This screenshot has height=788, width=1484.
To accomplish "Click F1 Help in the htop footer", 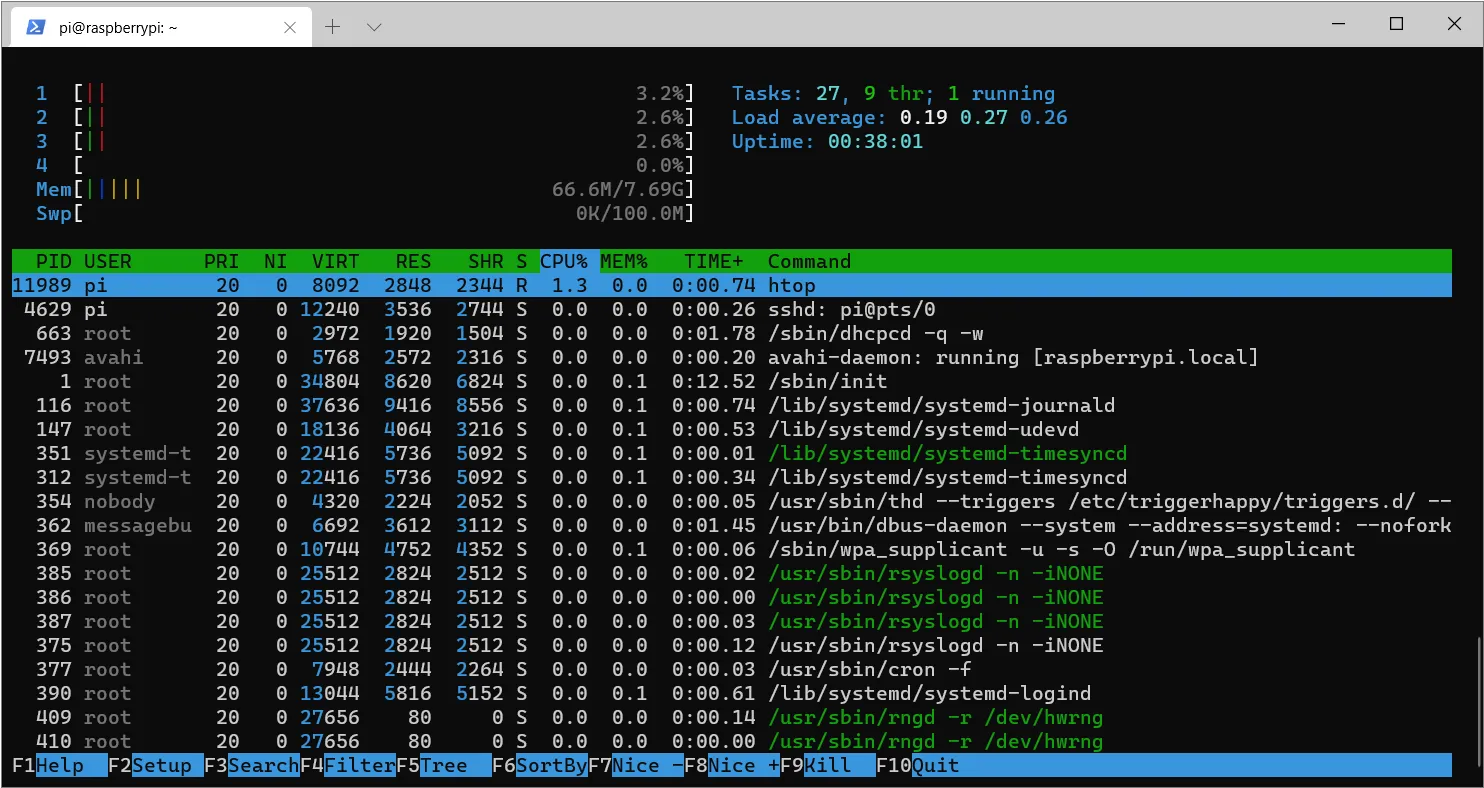I will point(60,765).
